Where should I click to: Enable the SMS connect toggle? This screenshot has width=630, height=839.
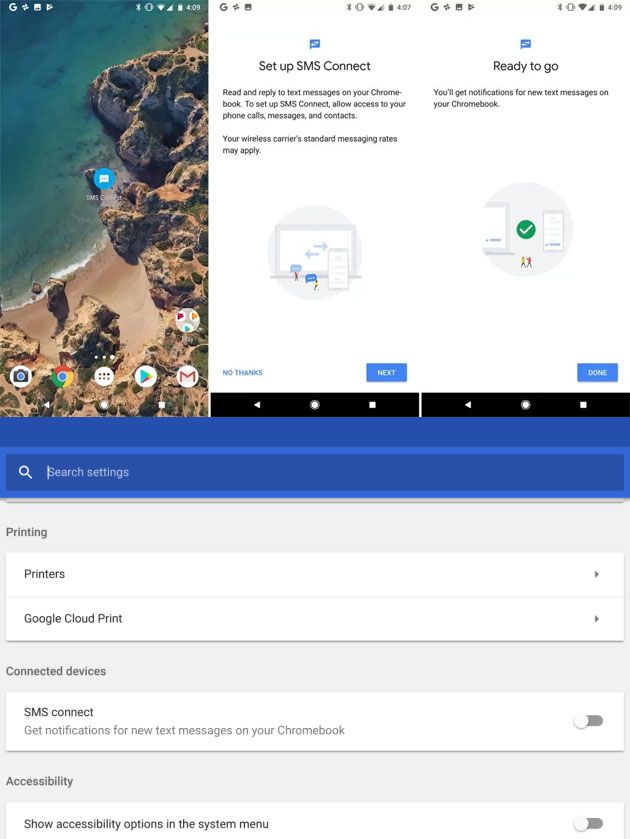point(588,721)
